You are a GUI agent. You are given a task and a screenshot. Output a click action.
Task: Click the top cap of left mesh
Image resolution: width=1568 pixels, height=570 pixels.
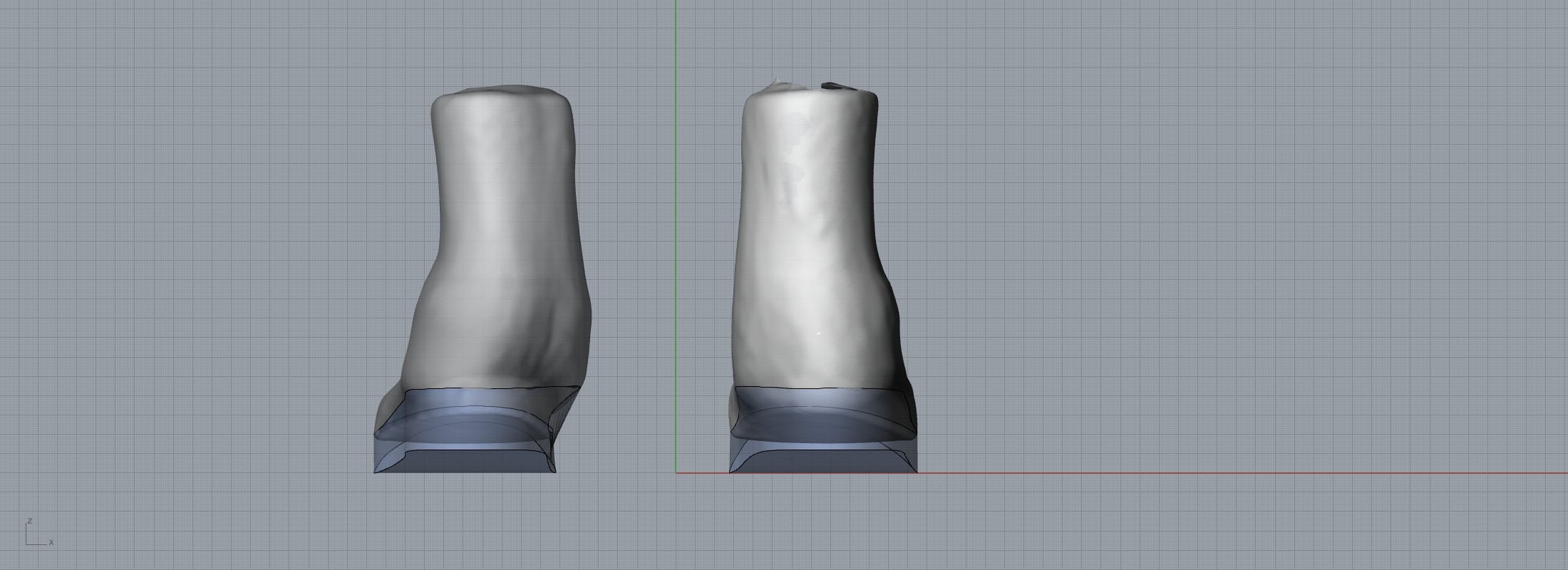[x=502, y=92]
